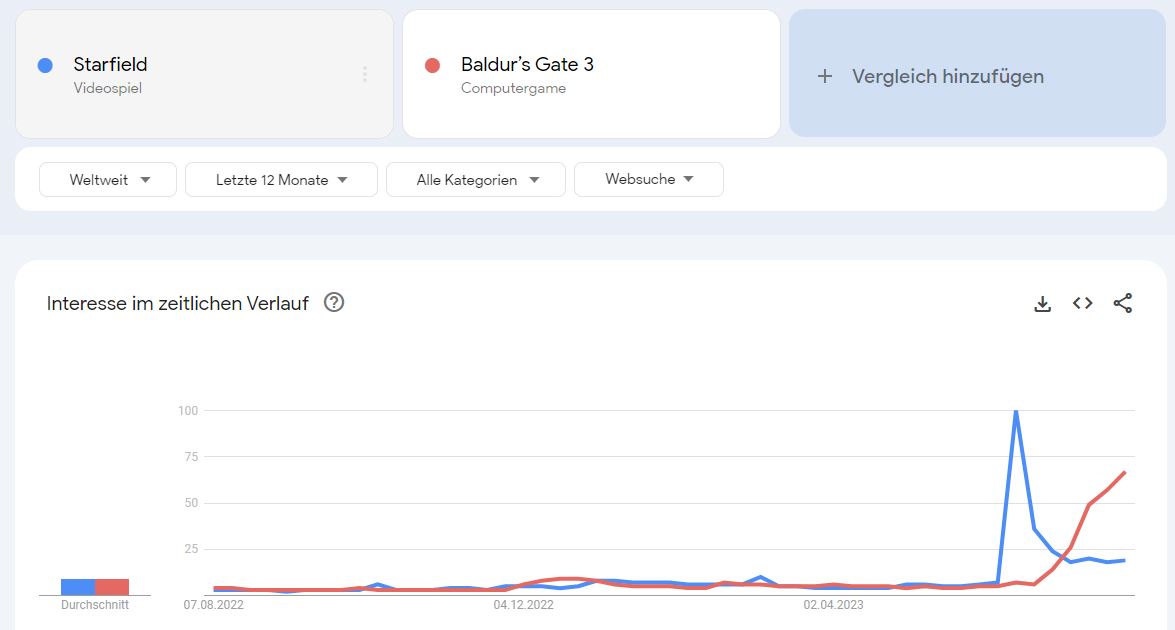Viewport: 1175px width, 630px height.
Task: Click the end of red Baldur's Gate line
Action: (x=1125, y=472)
